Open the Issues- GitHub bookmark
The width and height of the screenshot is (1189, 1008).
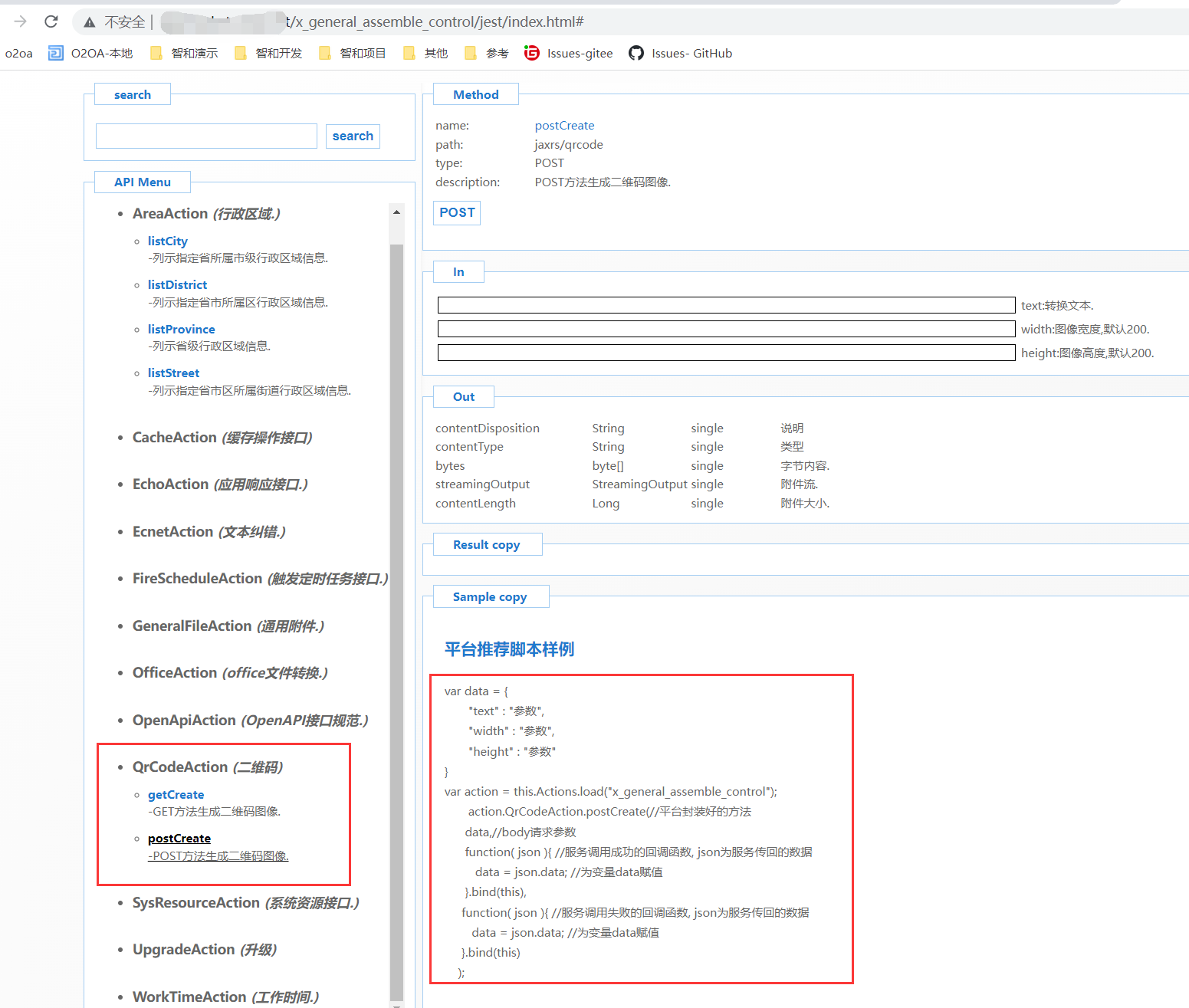point(680,53)
